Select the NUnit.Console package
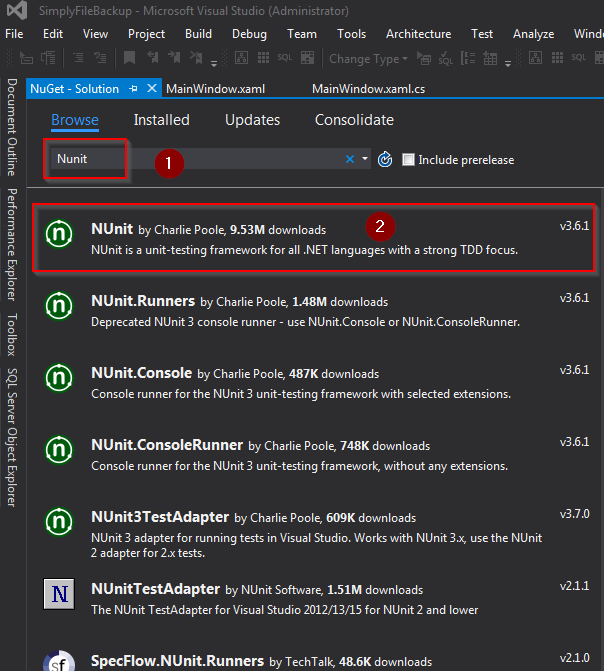 point(316,382)
